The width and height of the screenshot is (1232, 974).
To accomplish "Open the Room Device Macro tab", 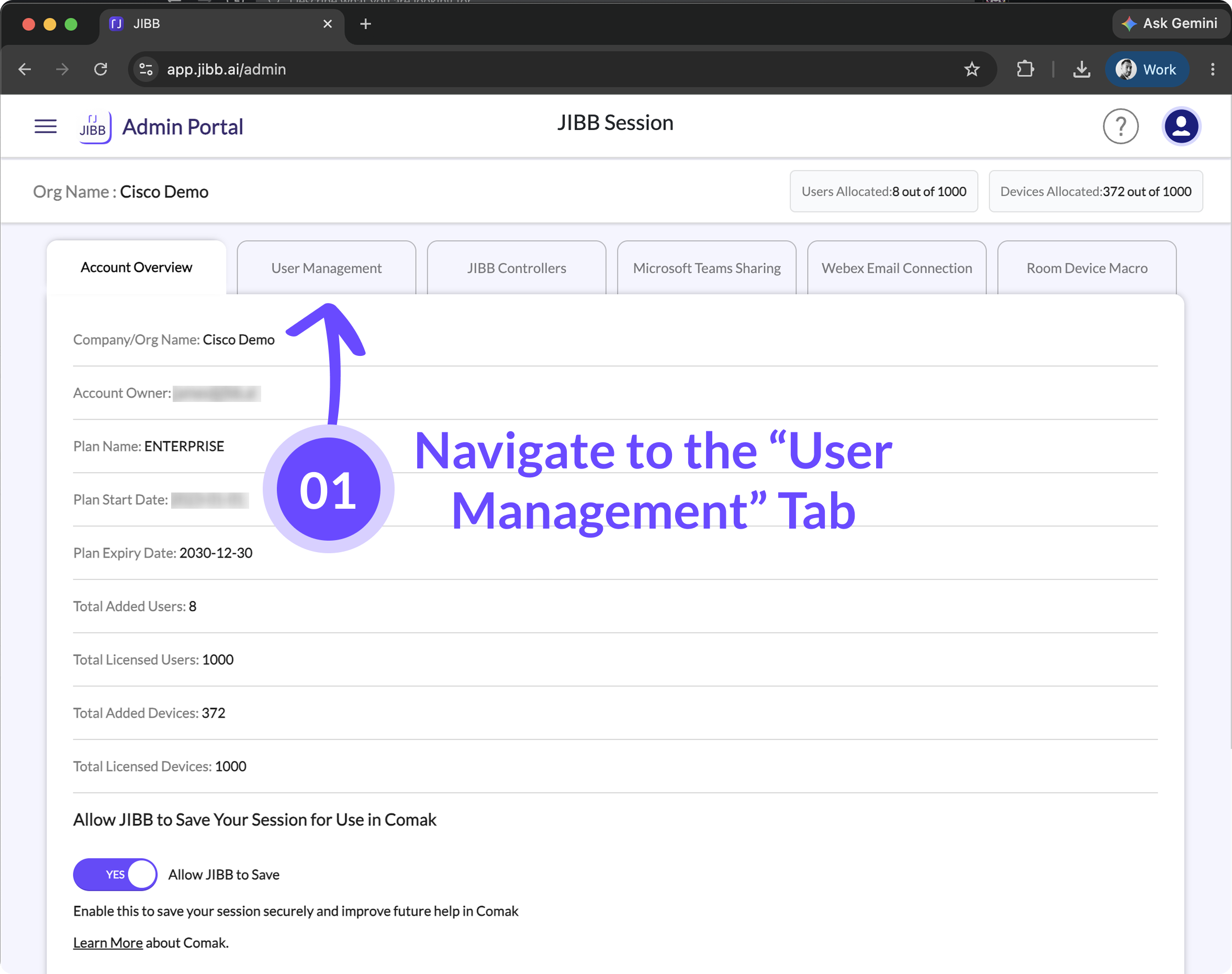I will coord(1087,268).
